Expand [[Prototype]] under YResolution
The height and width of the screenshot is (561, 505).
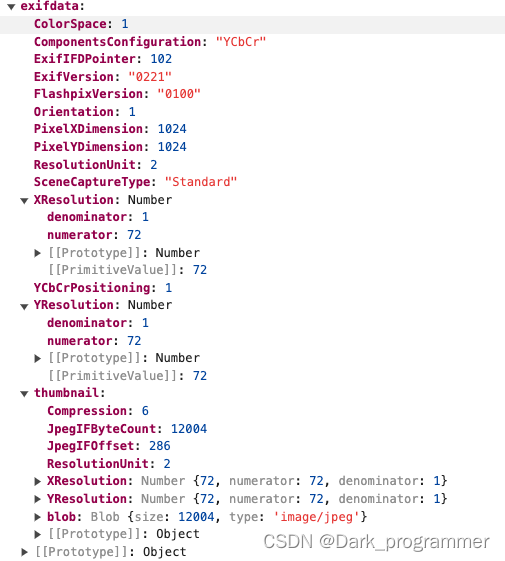point(38,358)
